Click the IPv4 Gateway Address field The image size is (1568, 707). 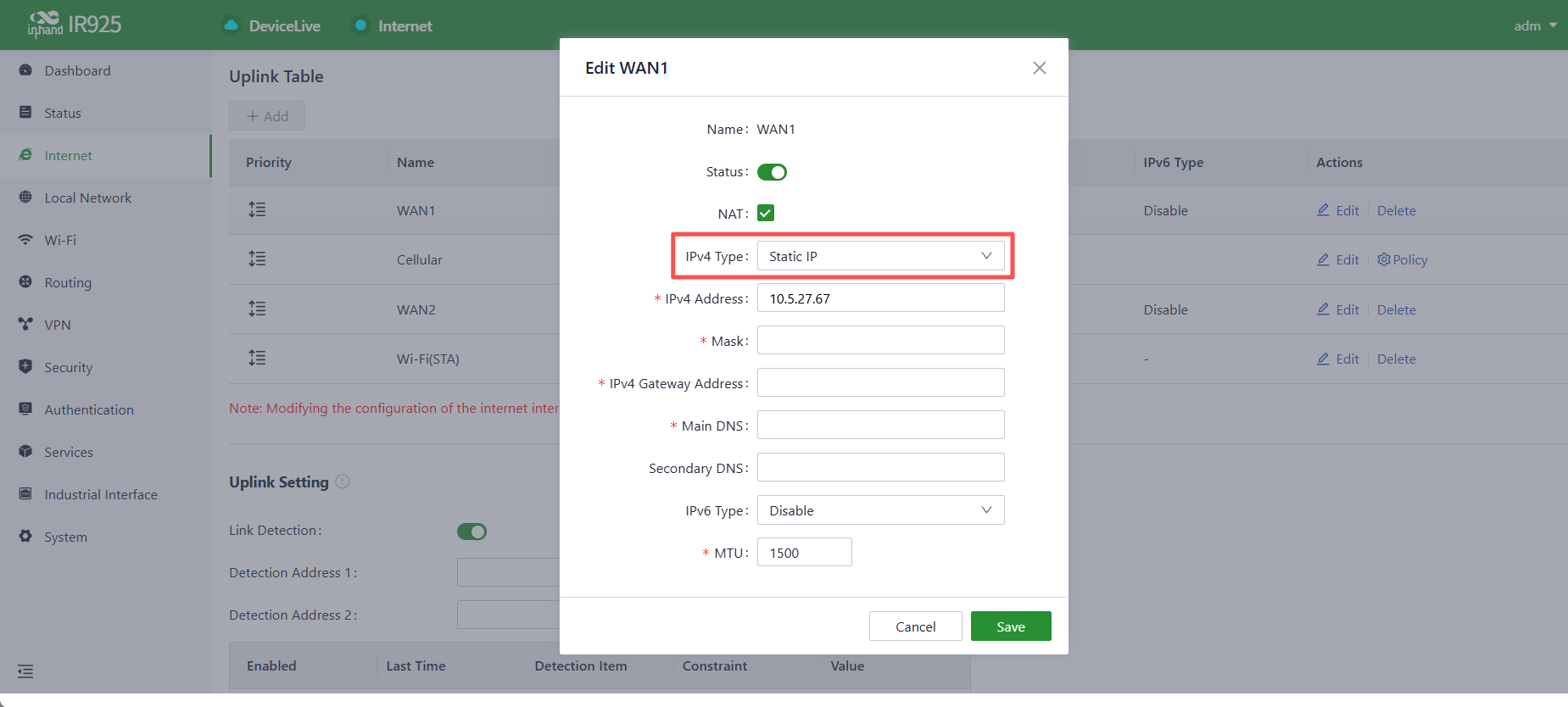(880, 383)
